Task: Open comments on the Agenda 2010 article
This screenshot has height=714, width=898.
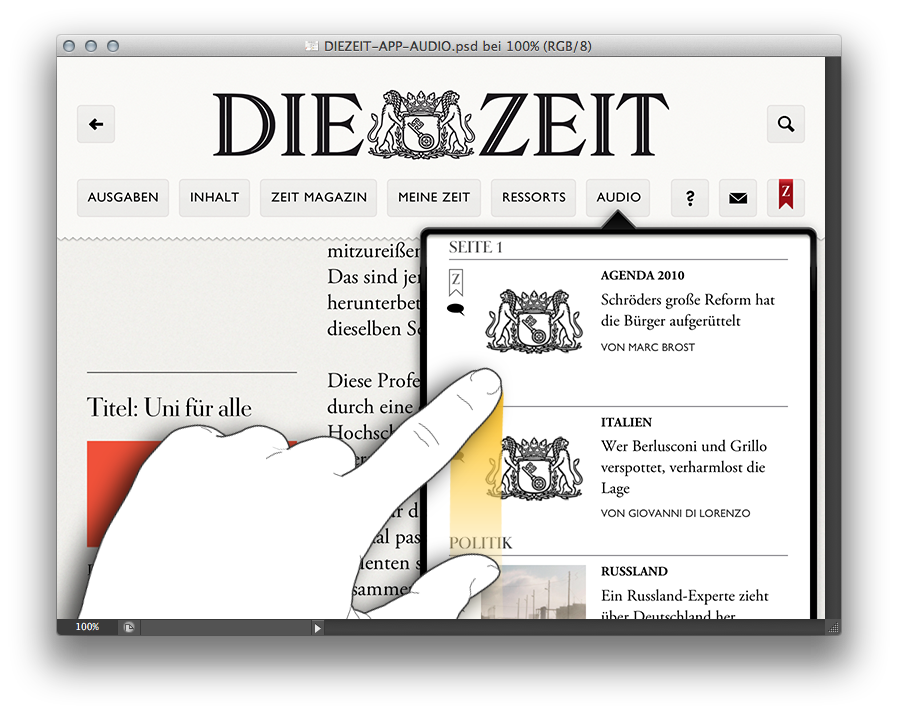Action: [x=455, y=310]
